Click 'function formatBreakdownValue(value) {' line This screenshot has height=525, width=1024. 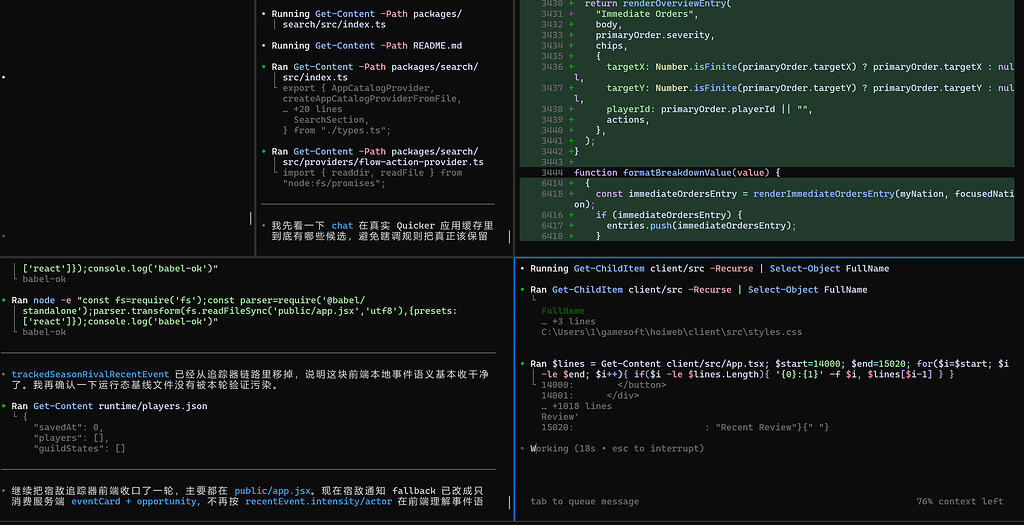click(677, 172)
